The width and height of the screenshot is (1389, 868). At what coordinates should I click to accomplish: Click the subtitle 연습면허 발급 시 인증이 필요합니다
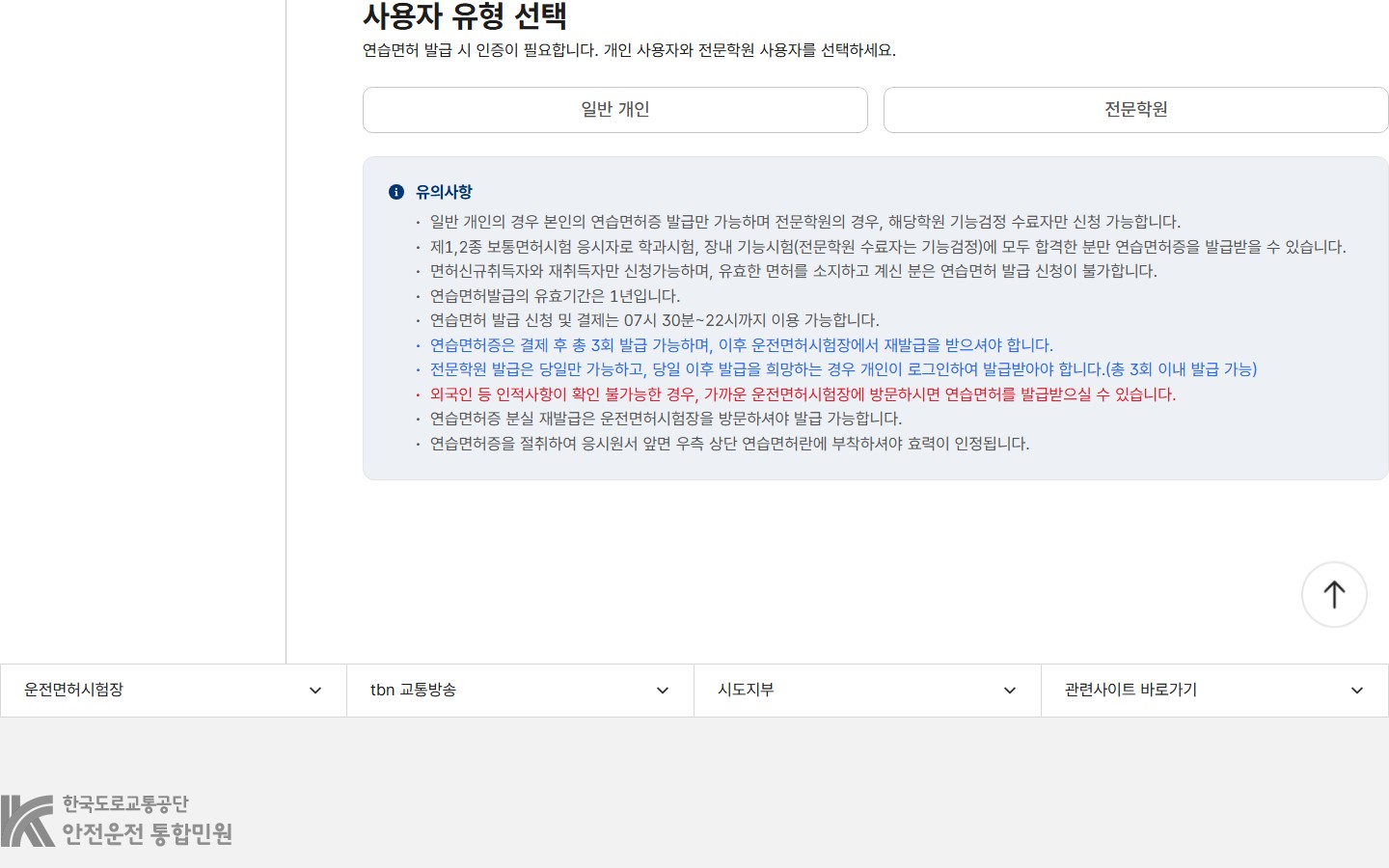pos(629,50)
